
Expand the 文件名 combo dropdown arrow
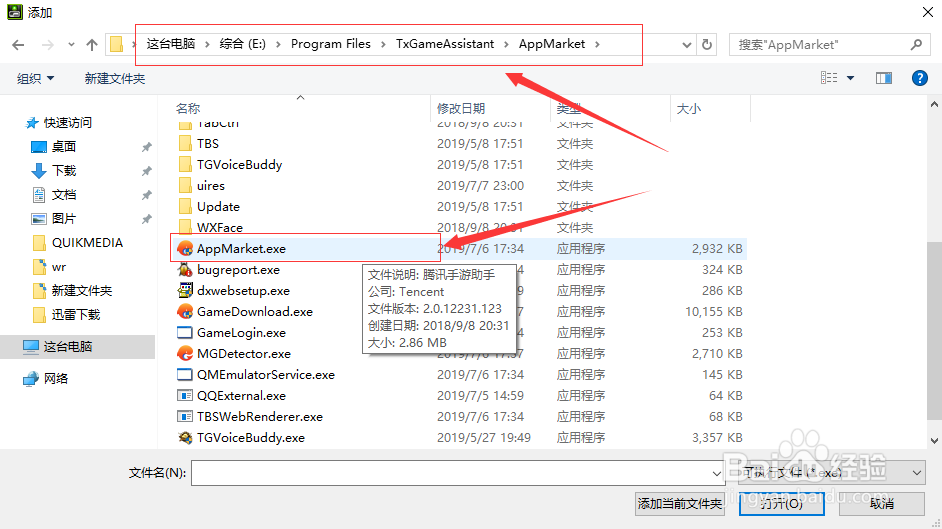pyautogui.click(x=716, y=473)
